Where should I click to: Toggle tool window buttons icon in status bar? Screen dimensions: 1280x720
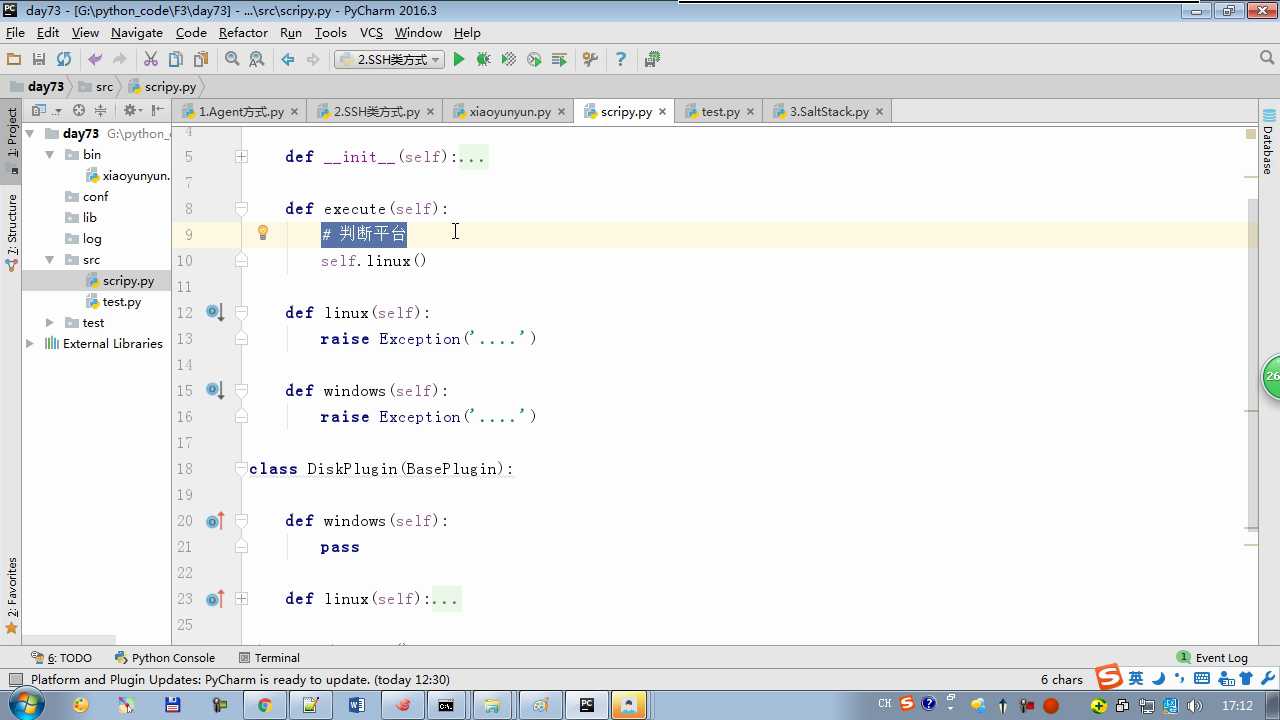[x=14, y=680]
